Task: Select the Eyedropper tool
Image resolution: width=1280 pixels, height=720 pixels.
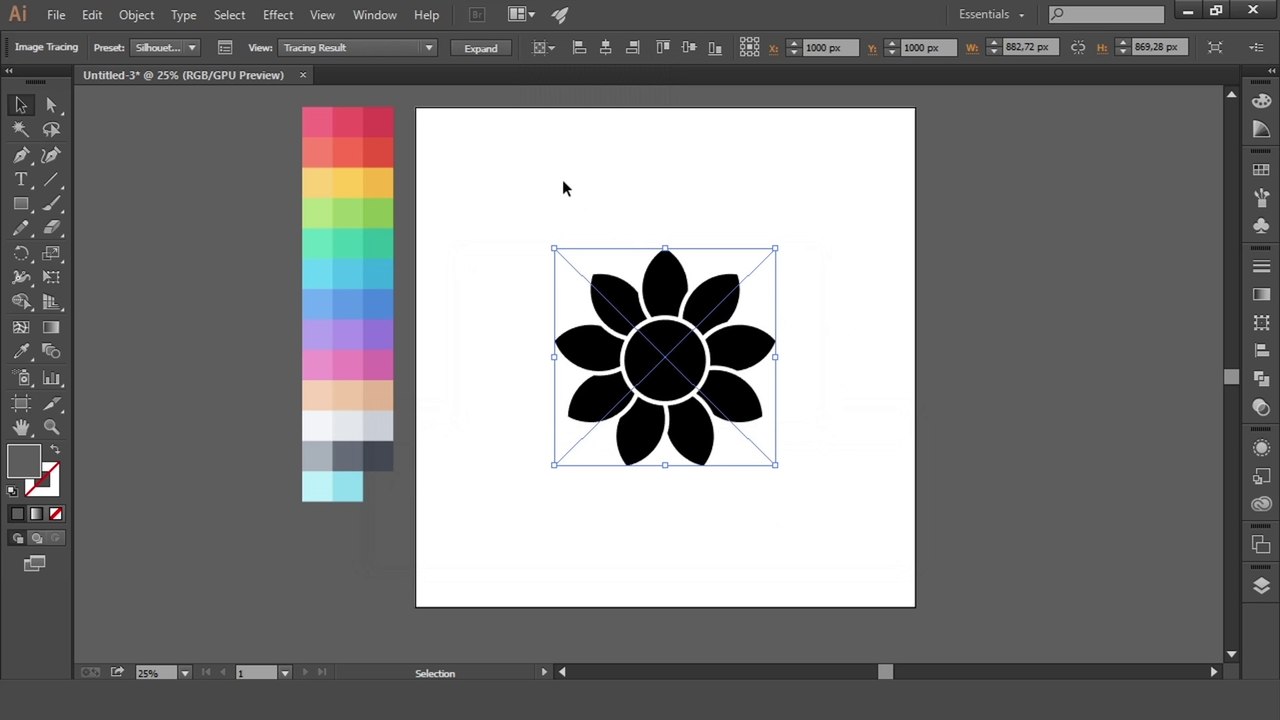Action: [21, 352]
